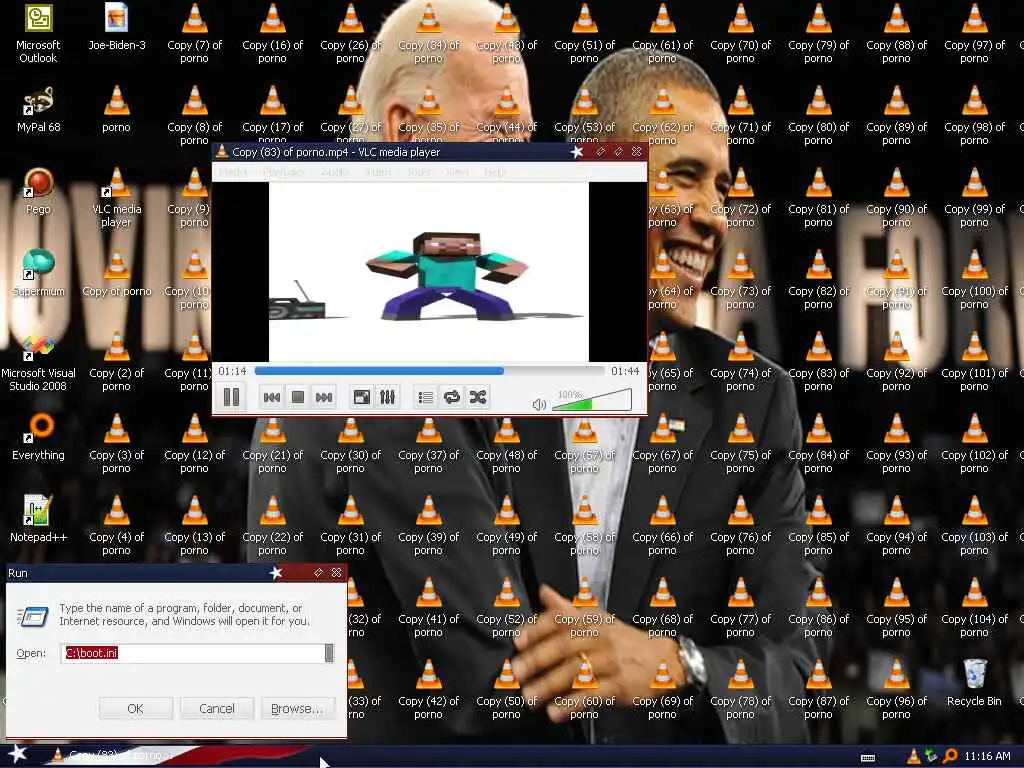1024x768 pixels.
Task: Select the Copy (21) of porno file
Action: 272,444
